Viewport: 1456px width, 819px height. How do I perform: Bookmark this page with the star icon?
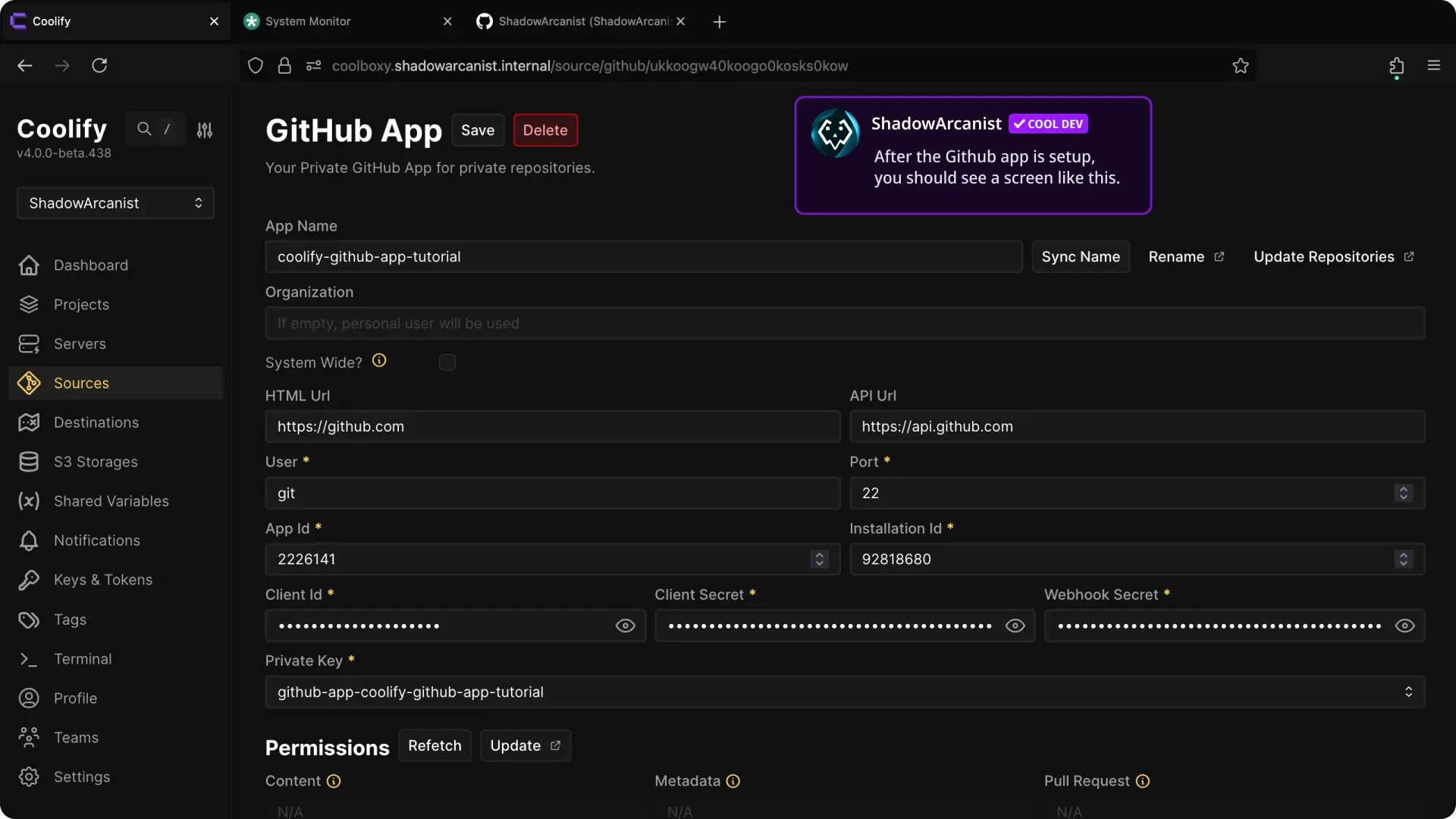(x=1241, y=66)
